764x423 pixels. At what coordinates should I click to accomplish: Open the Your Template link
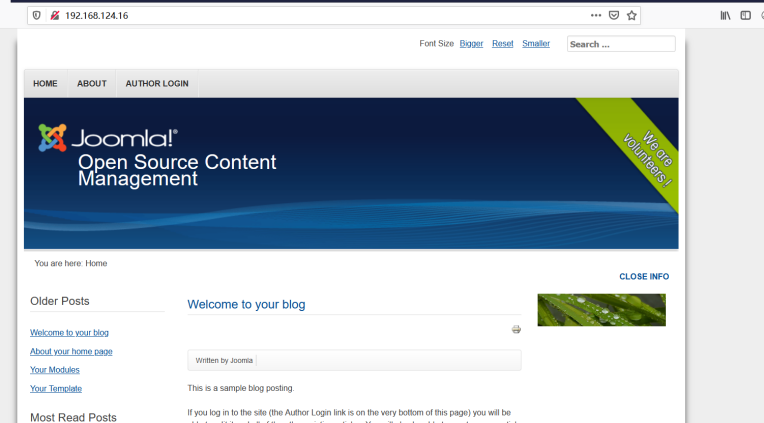click(x=56, y=388)
